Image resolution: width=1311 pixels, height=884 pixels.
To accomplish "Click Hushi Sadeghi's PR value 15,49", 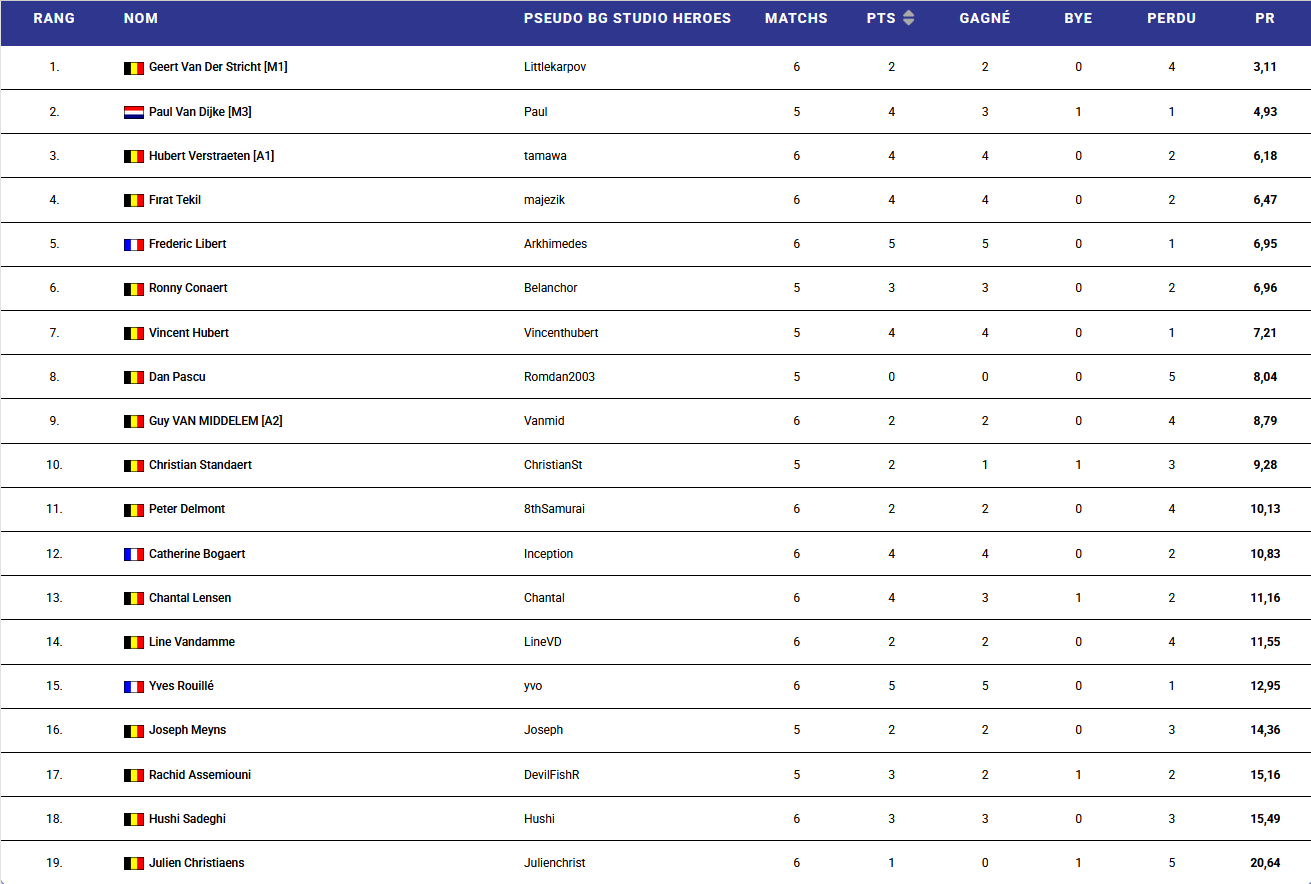I will point(1265,819).
